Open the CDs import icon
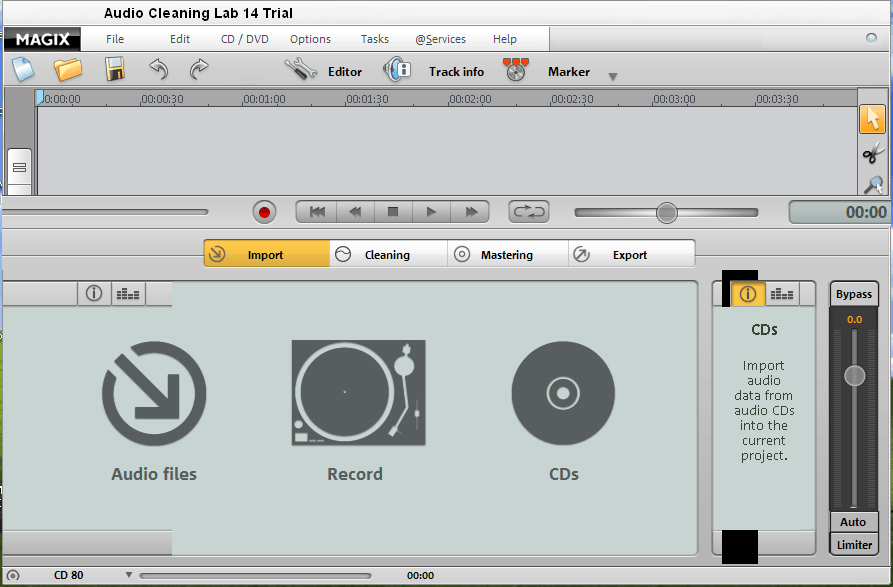Image resolution: width=893 pixels, height=587 pixels. [563, 393]
